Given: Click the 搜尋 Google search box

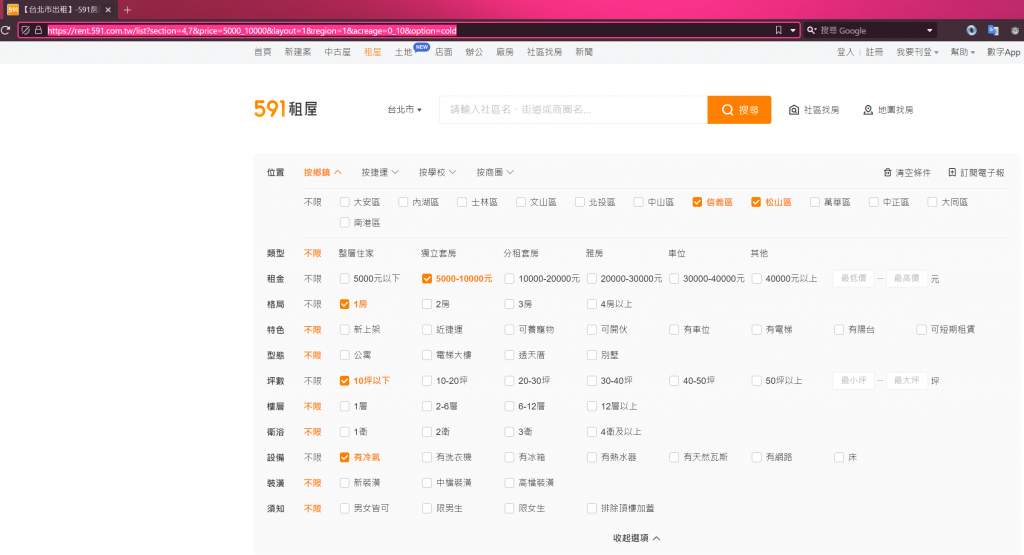Looking at the screenshot, I should (870, 31).
